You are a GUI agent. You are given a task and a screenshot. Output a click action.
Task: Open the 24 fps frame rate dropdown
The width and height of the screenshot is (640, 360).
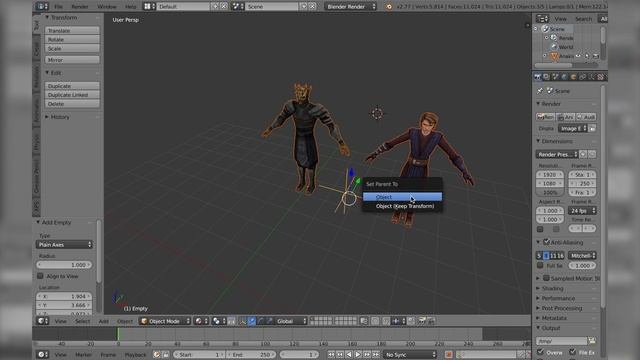(x=582, y=211)
